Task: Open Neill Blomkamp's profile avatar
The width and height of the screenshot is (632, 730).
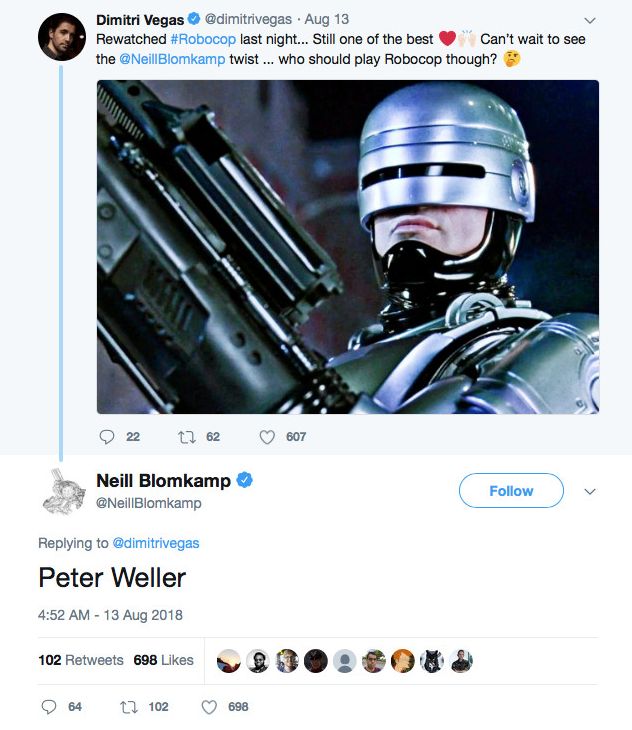Action: tap(61, 491)
